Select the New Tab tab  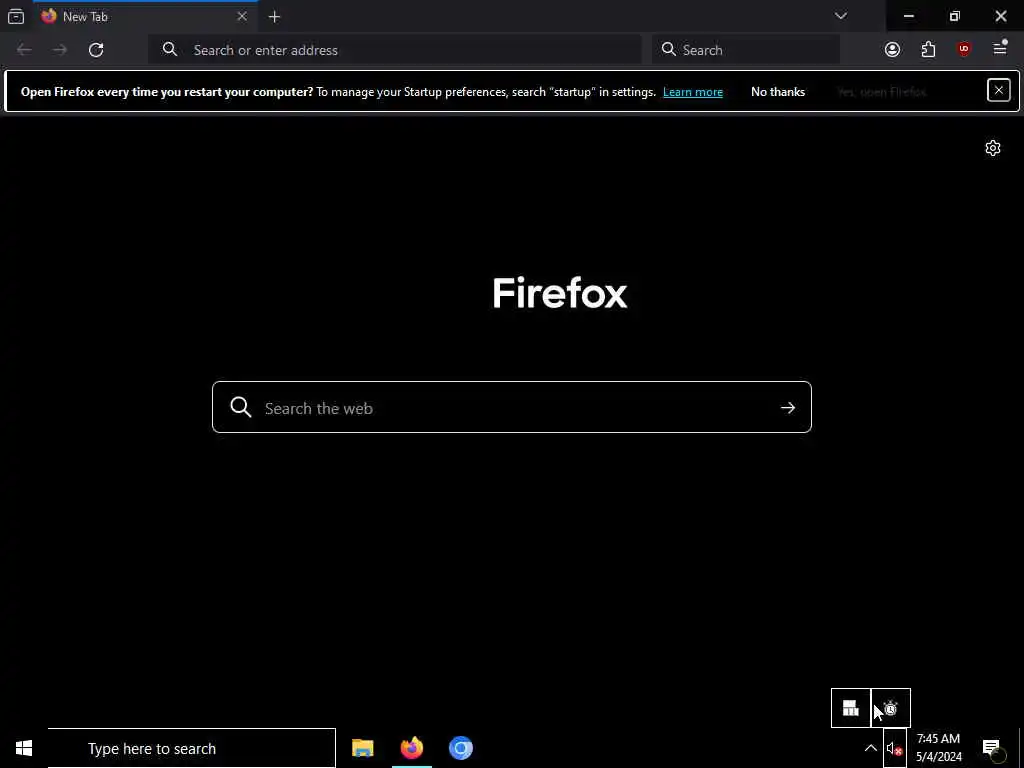144,16
